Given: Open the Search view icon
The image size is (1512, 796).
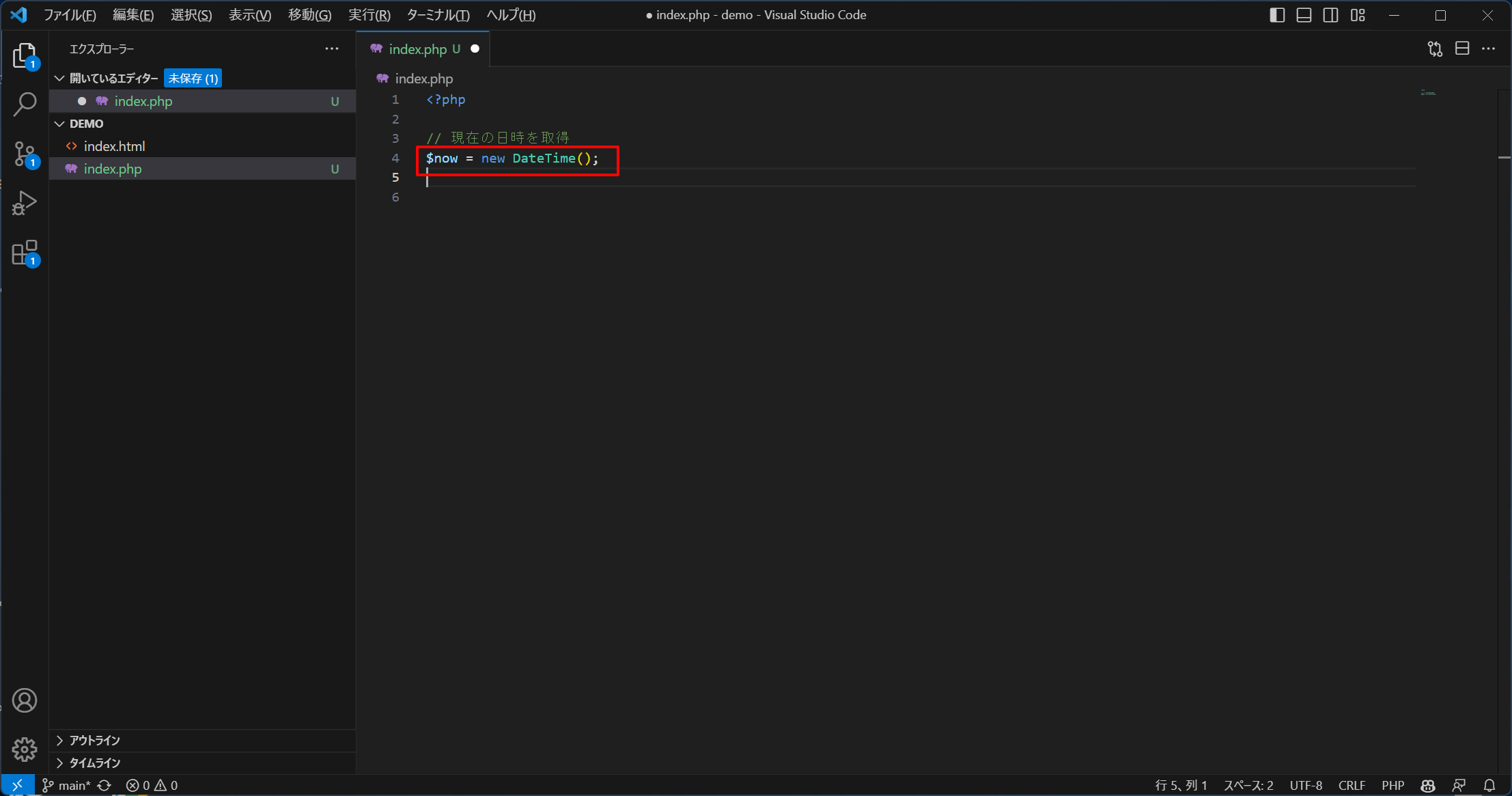Looking at the screenshot, I should click(25, 105).
